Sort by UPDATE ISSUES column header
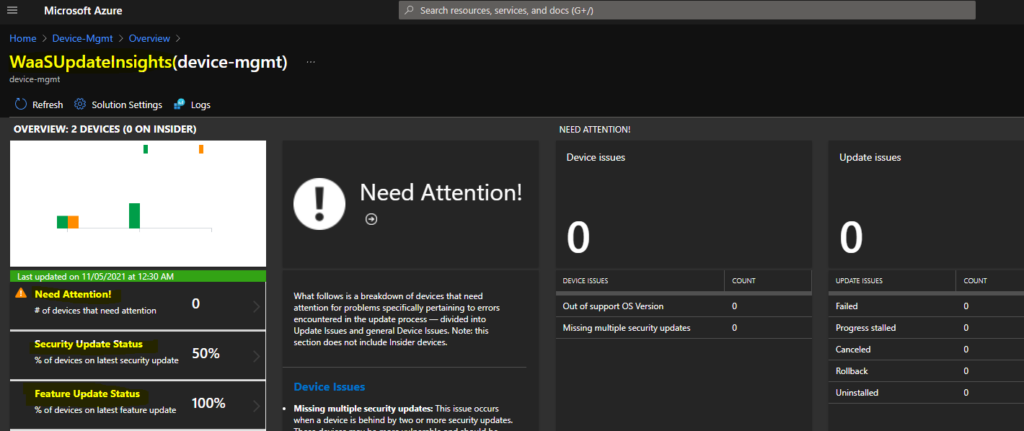Screen dimensions: 1024x431 click(x=859, y=281)
